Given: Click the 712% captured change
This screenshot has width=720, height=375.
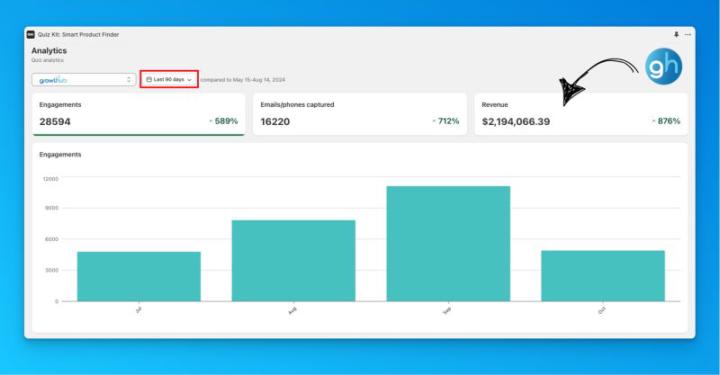Looking at the screenshot, I should [x=445, y=121].
